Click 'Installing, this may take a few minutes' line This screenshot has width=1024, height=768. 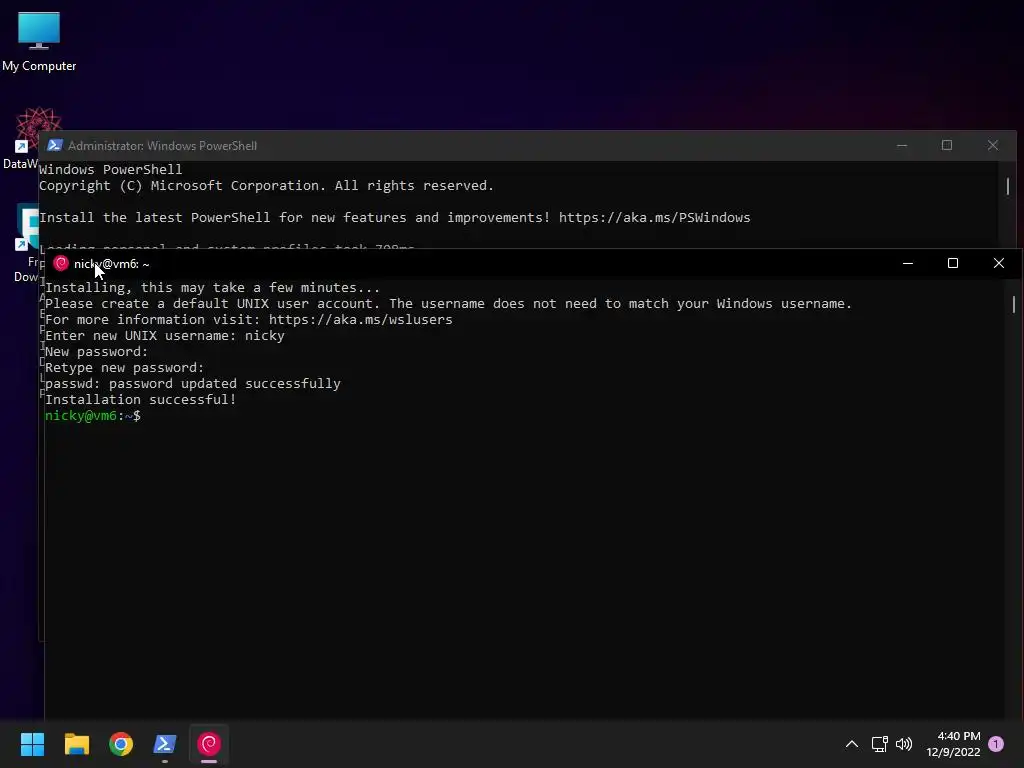(212, 287)
